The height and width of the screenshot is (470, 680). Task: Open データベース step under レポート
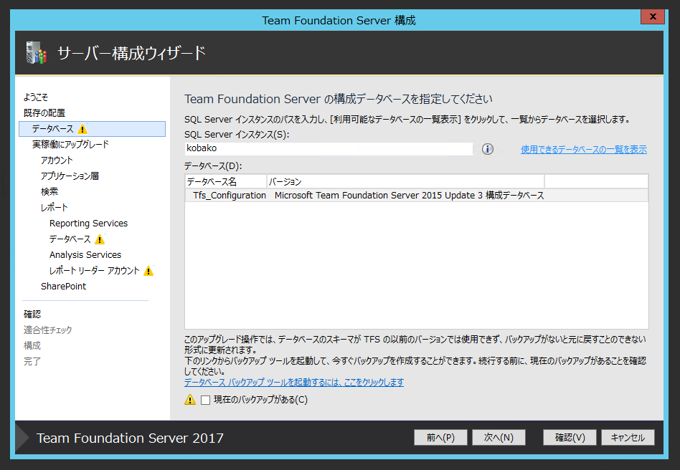(x=70, y=239)
